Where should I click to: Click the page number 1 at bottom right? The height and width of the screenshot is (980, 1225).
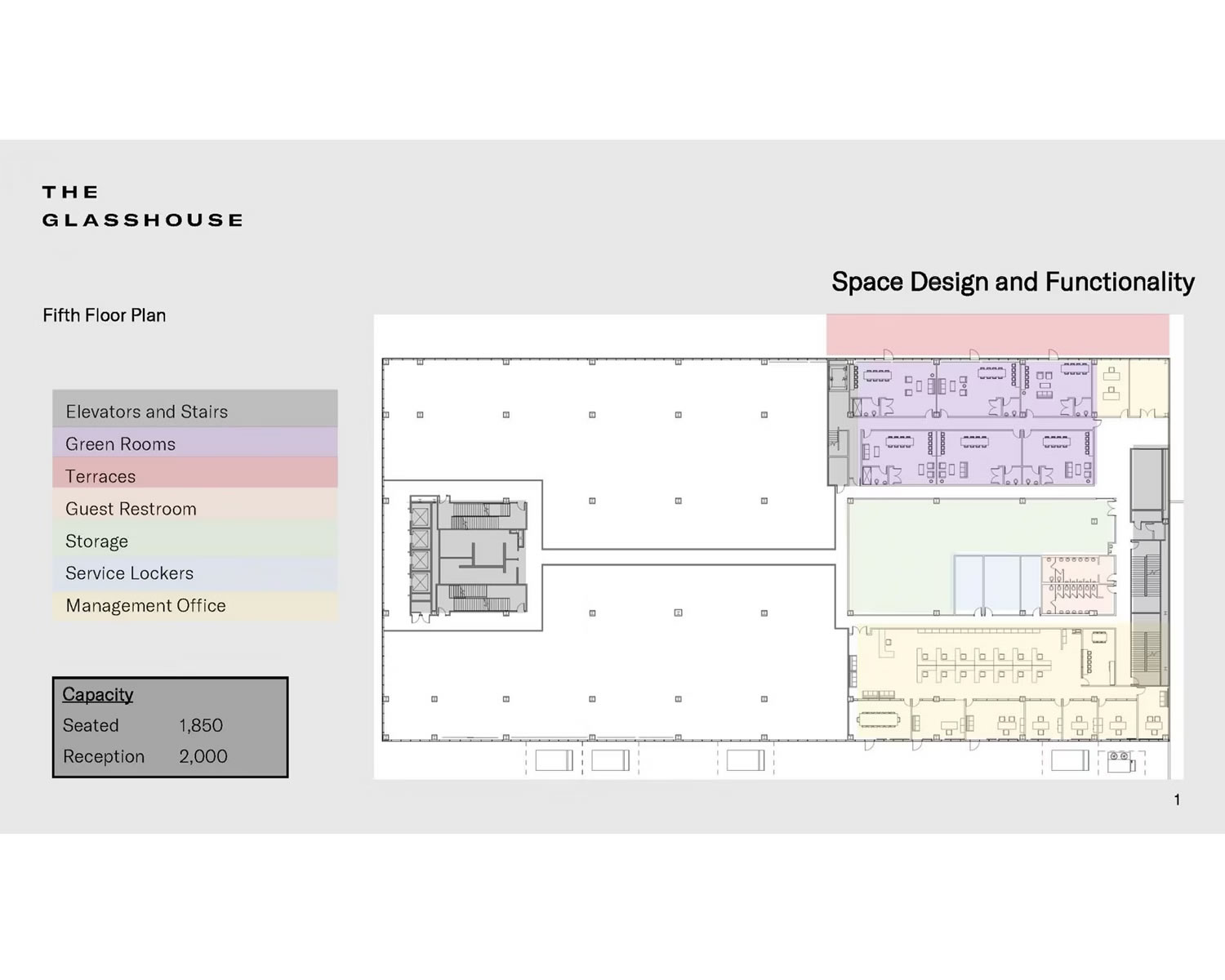coord(1176,800)
